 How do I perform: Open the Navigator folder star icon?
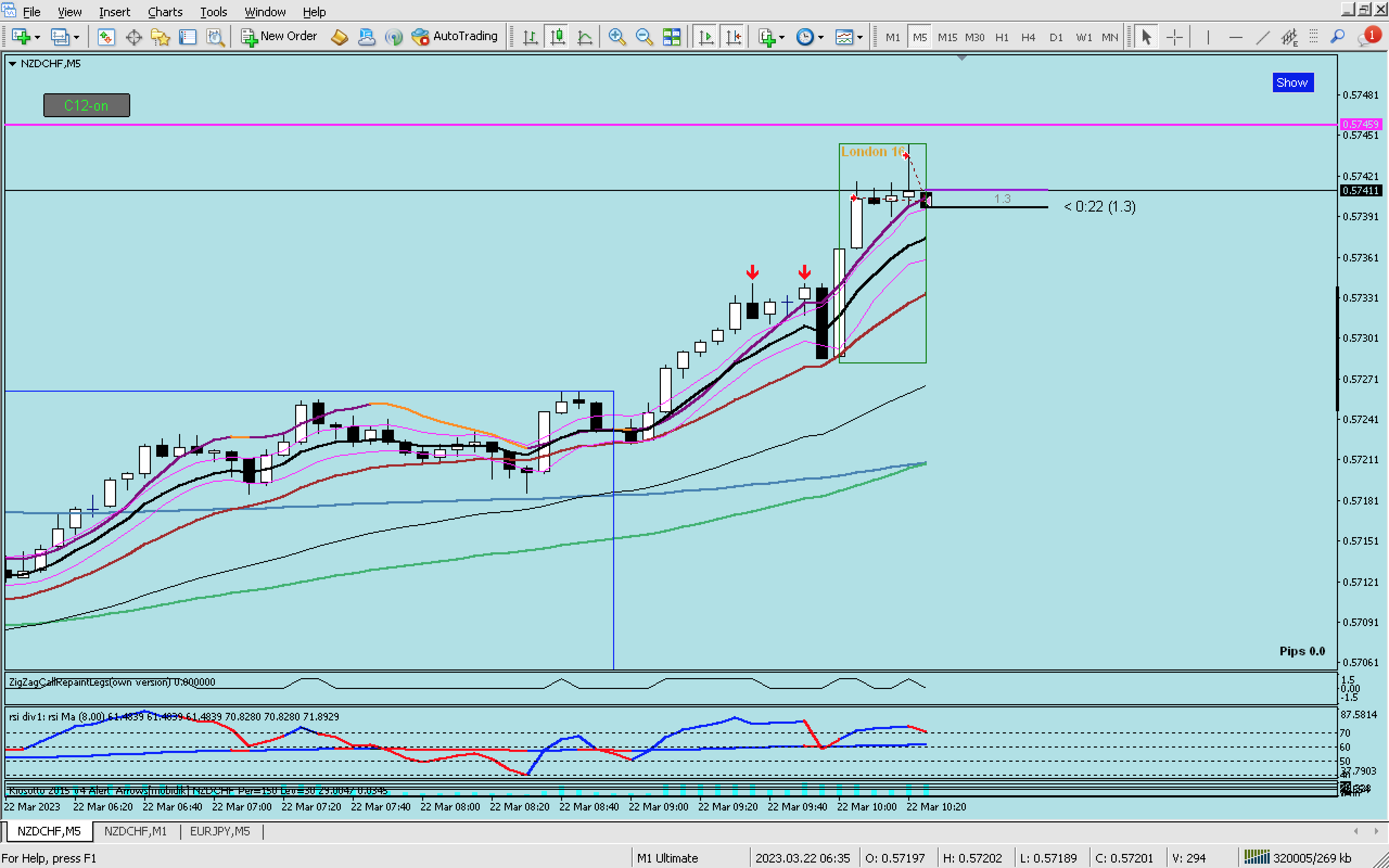pyautogui.click(x=160, y=37)
